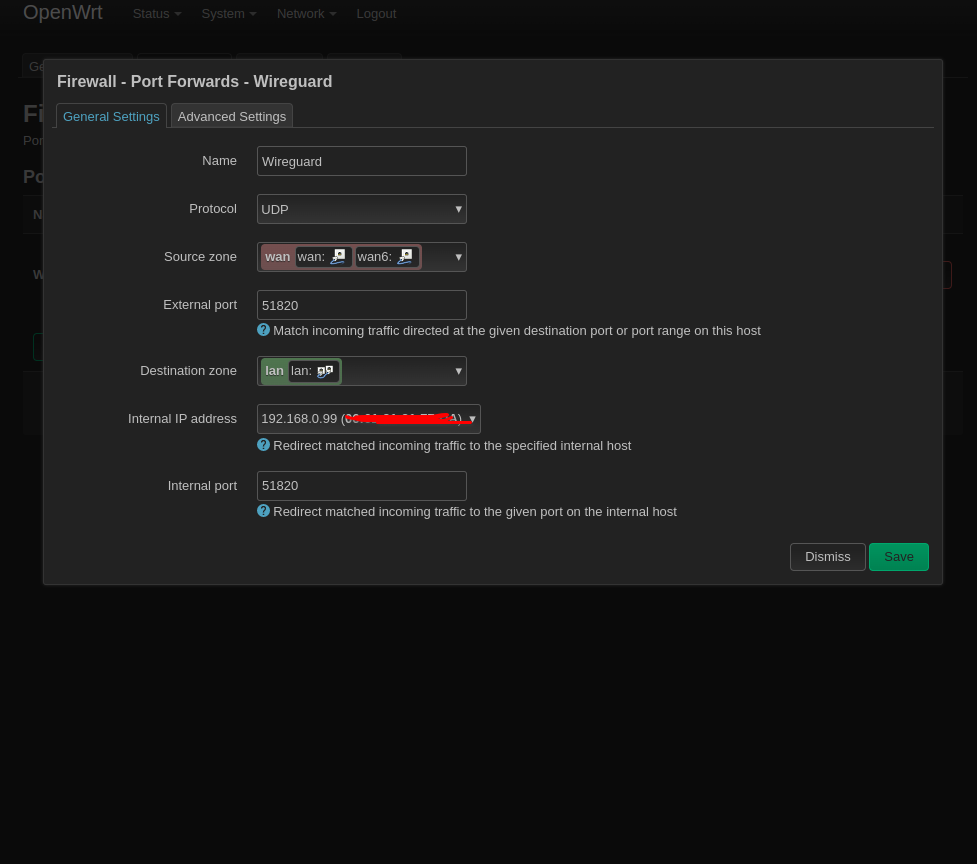This screenshot has width=977, height=864.
Task: Switch to the General Settings tab
Action: 111,116
